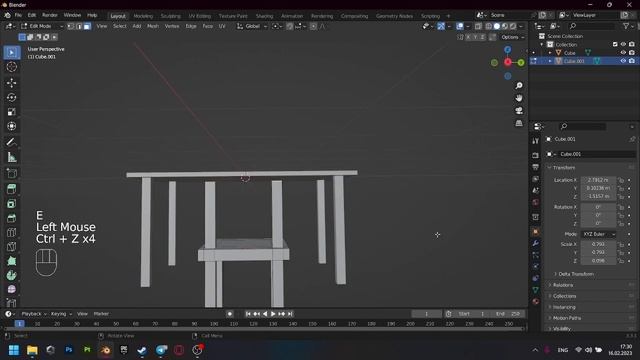Uncheck Collection exclude checkbox in outliner
The height and width of the screenshot is (360, 640).
click(x=615, y=44)
